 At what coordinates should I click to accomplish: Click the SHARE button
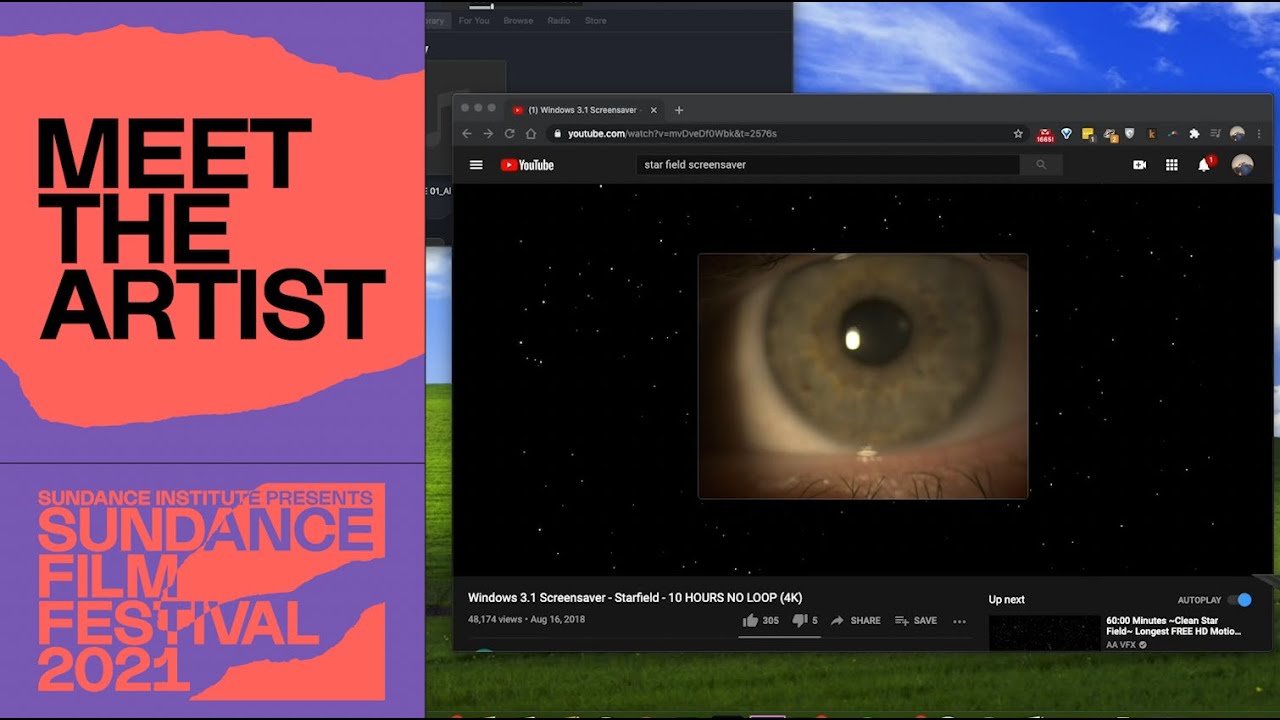(x=855, y=621)
